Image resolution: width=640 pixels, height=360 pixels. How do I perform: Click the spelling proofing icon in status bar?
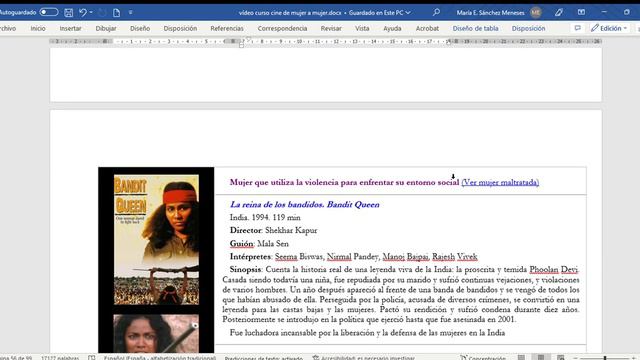[x=91, y=358]
